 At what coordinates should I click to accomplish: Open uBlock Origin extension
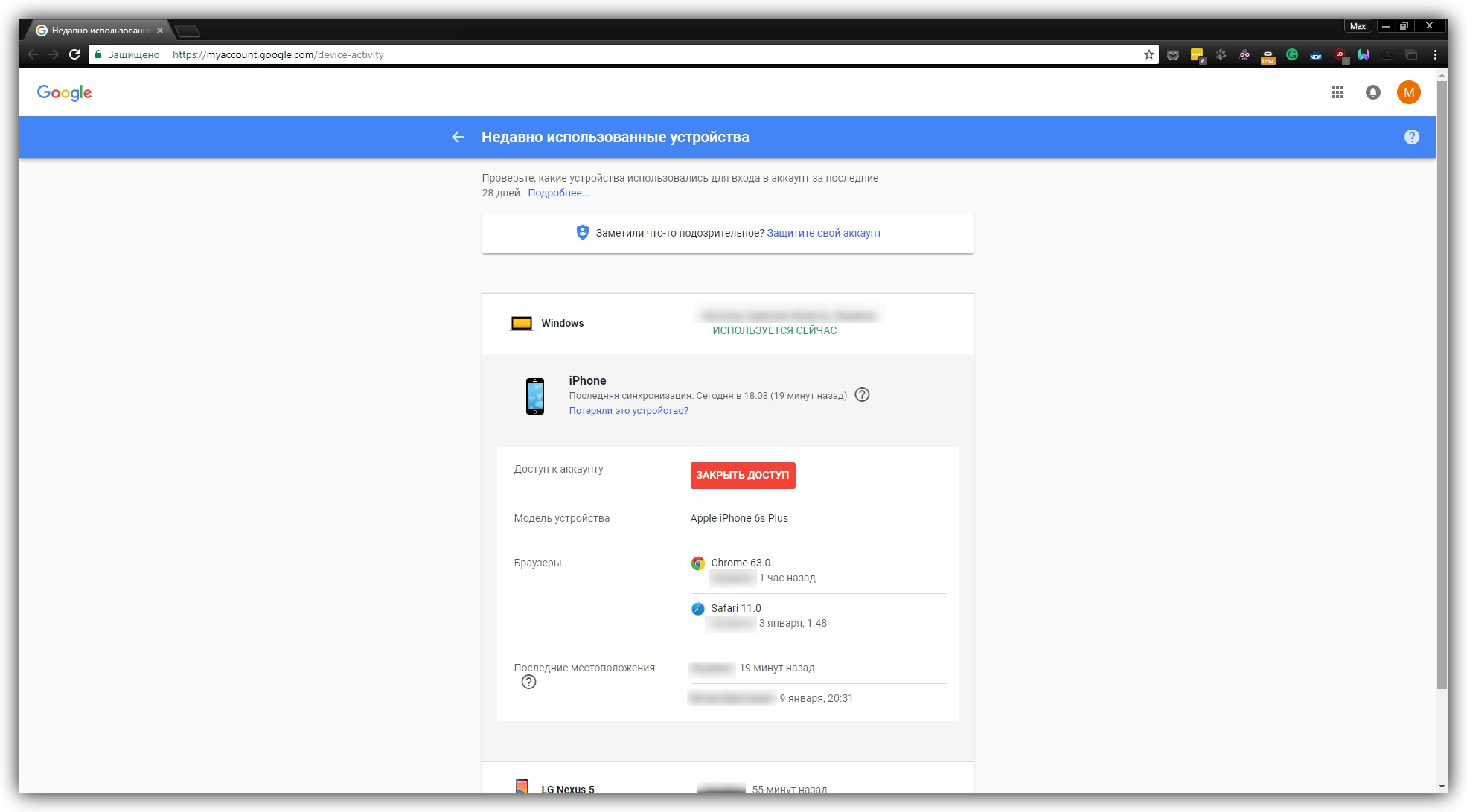pos(1340,54)
